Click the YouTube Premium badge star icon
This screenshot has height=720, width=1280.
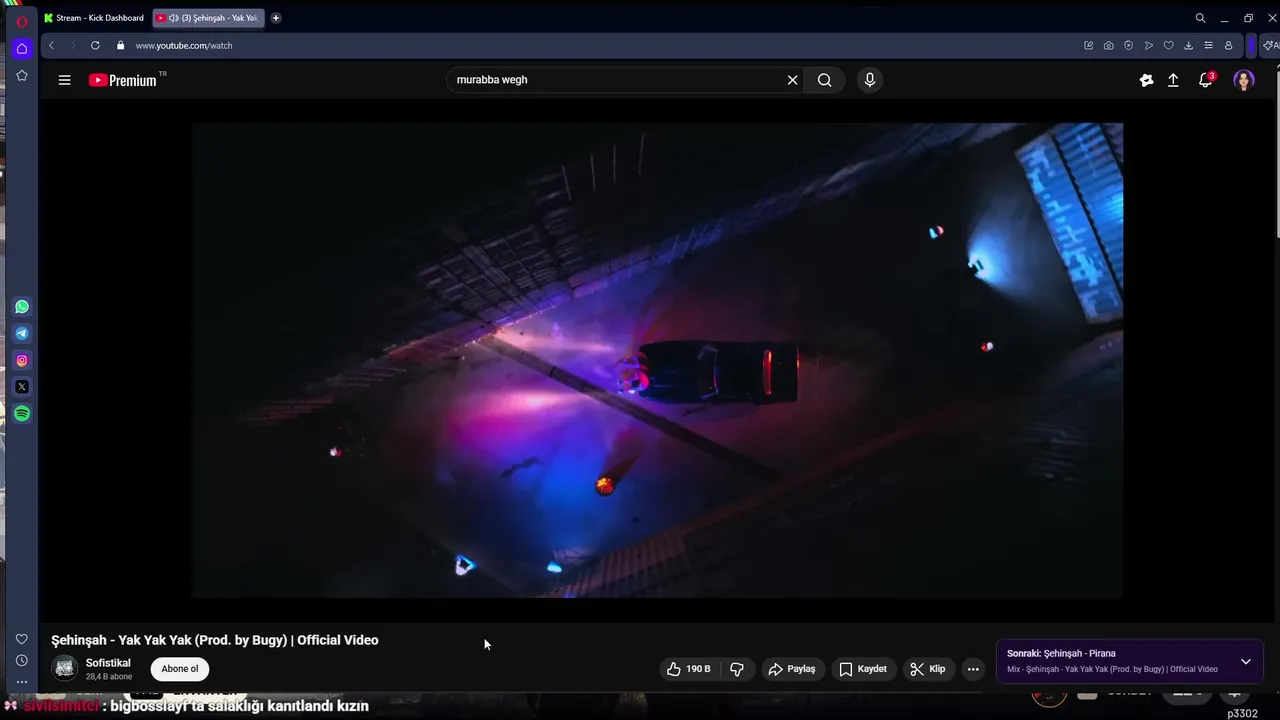pos(1146,80)
